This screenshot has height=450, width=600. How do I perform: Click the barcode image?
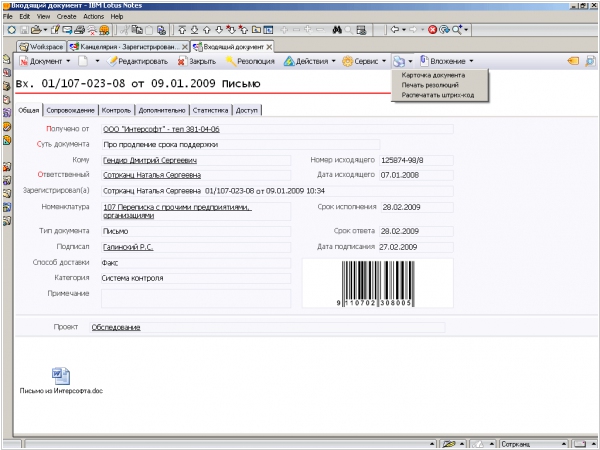pyautogui.click(x=378, y=283)
